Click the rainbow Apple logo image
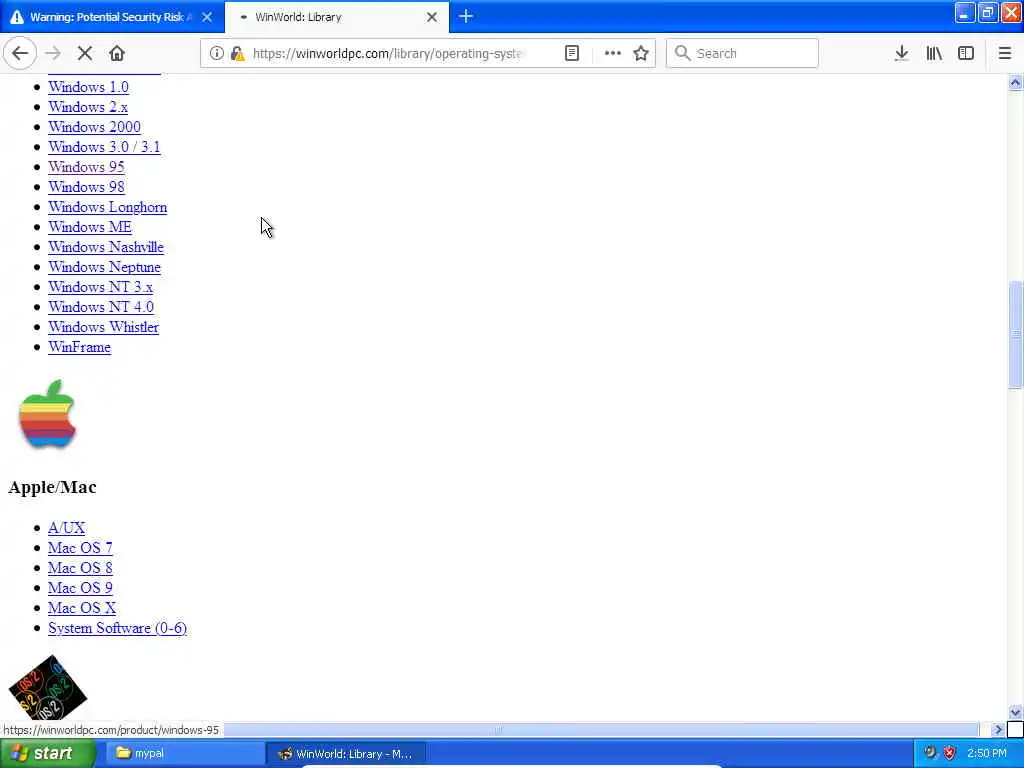Screen dimensions: 1024x768 click(x=48, y=415)
